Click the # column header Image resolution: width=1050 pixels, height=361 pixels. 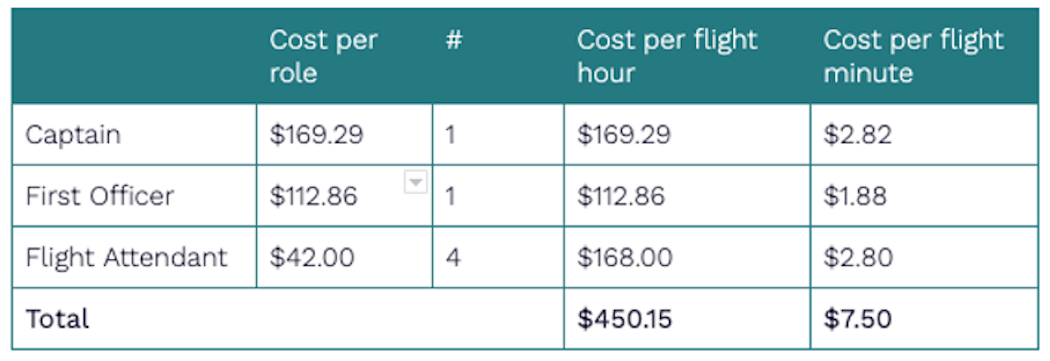[x=498, y=56]
